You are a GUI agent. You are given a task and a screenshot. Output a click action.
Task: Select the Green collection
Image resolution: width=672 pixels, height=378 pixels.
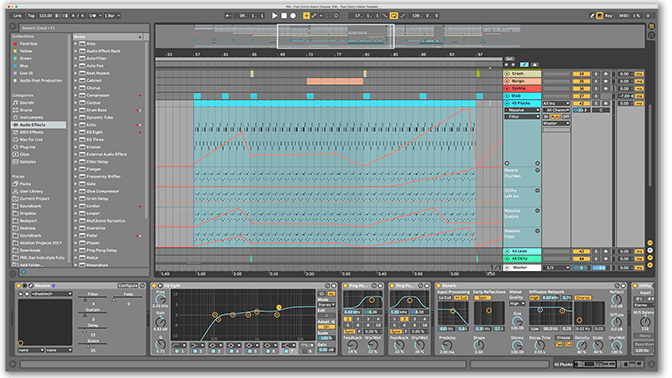(25, 58)
